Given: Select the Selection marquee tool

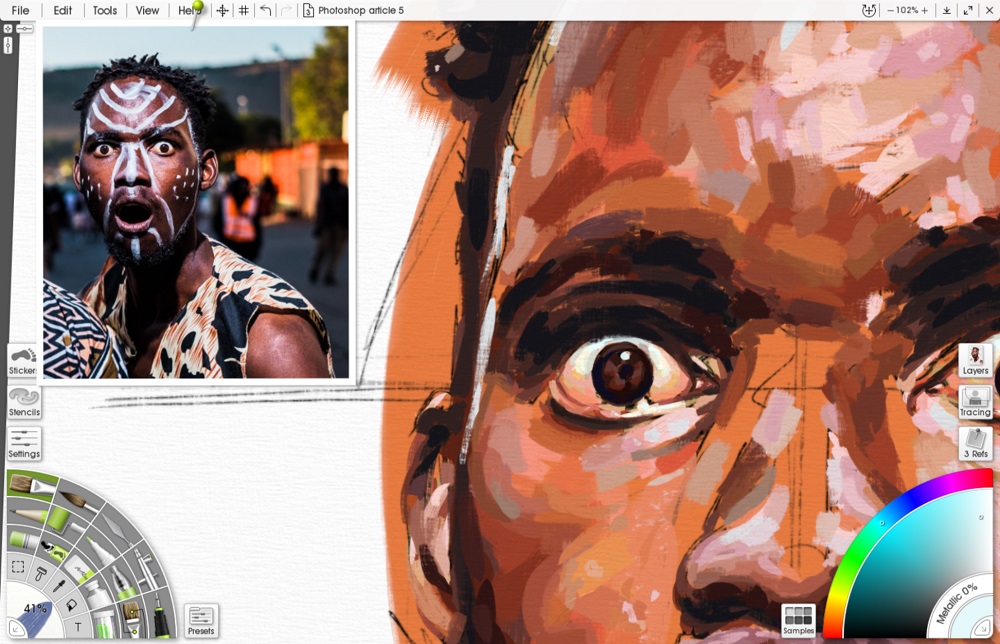Looking at the screenshot, I should pyautogui.click(x=18, y=567).
